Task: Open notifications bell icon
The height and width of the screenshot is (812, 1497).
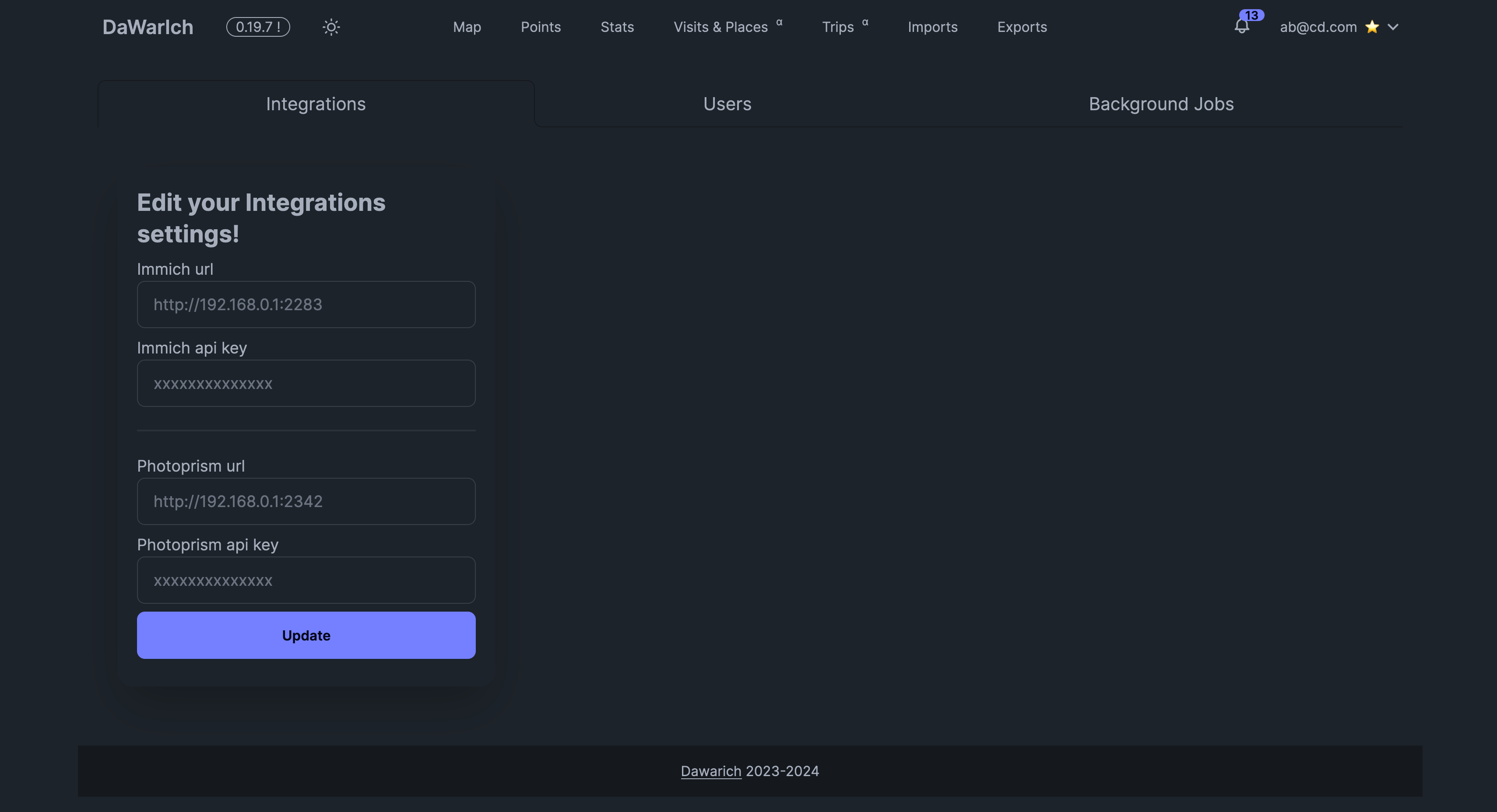Action: [1241, 27]
